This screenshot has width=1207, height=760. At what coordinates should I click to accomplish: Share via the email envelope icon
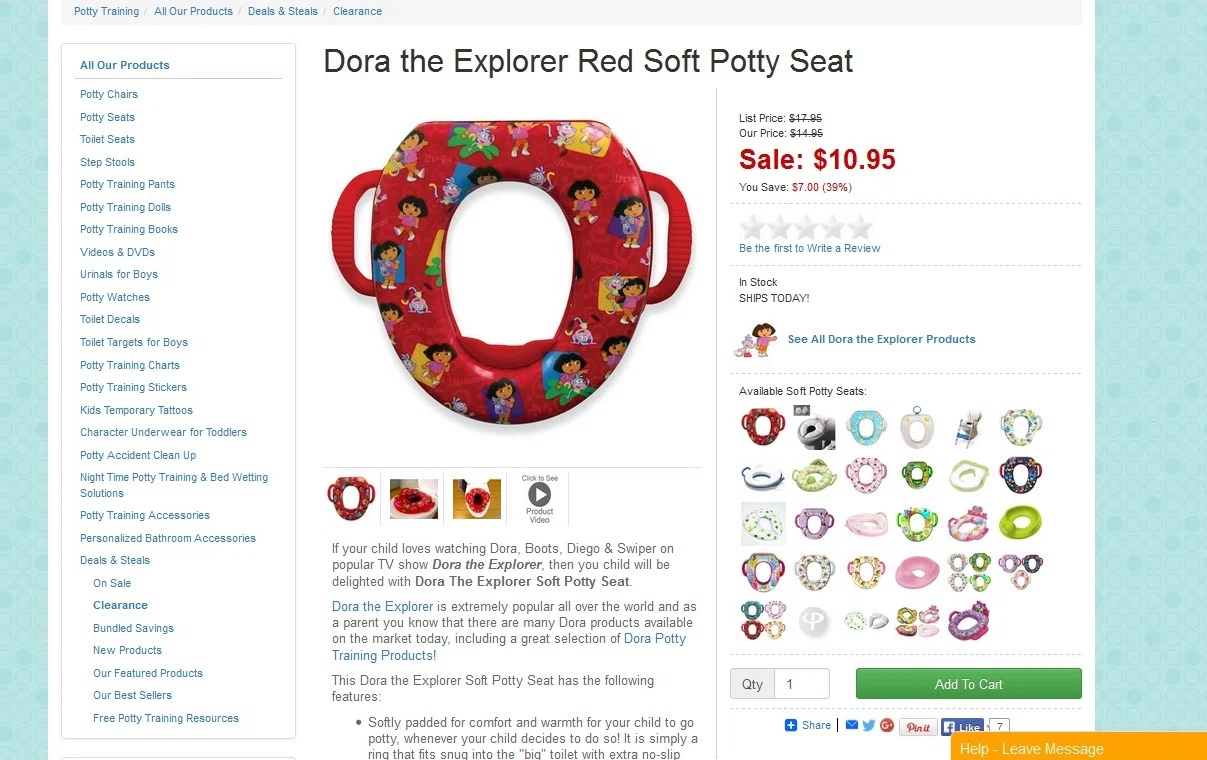(852, 725)
